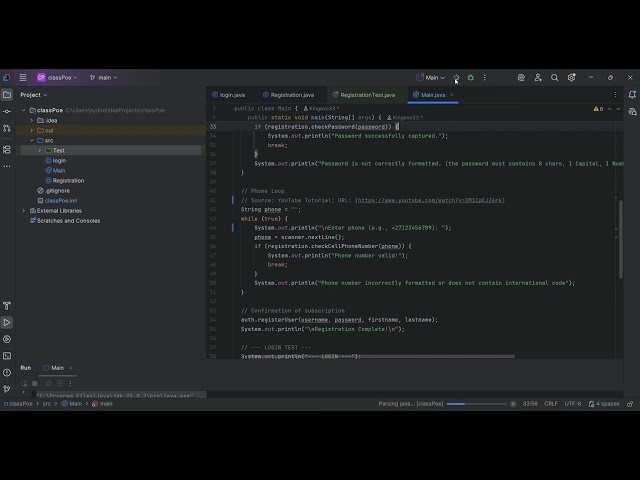
Task: Switch to Registration.java tab
Action: click(x=289, y=95)
